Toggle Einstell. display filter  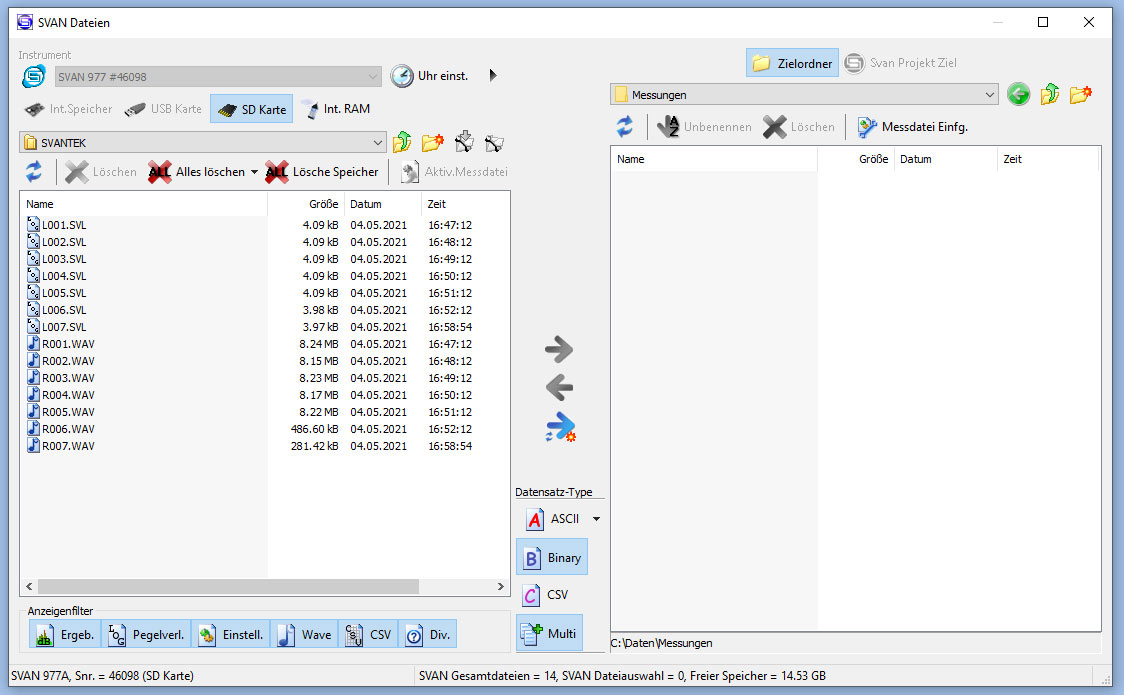click(x=231, y=635)
